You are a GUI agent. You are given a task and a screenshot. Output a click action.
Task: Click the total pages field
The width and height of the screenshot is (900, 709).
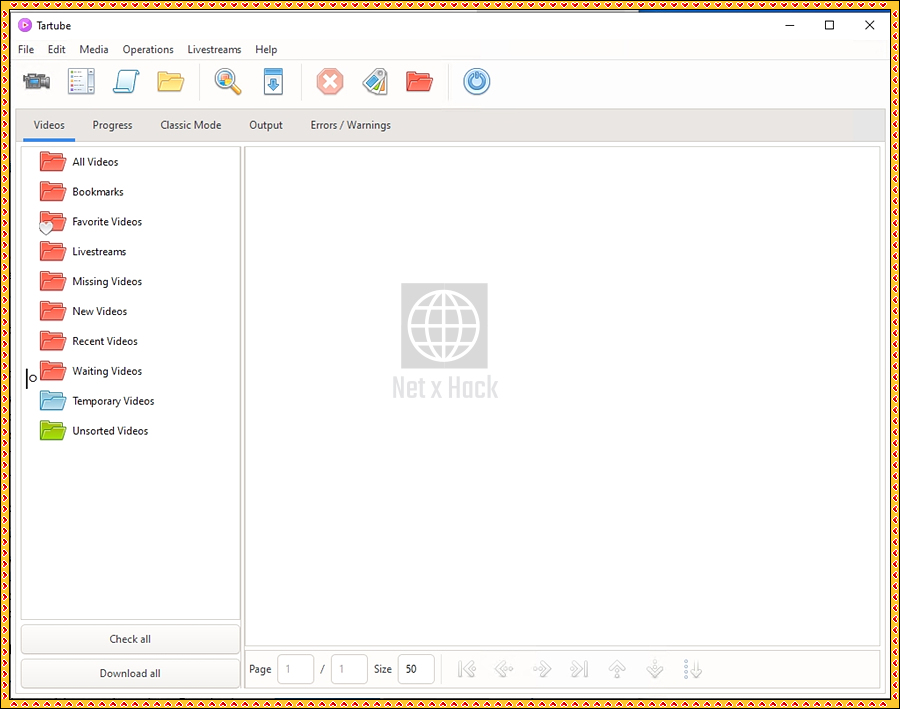[x=350, y=669]
